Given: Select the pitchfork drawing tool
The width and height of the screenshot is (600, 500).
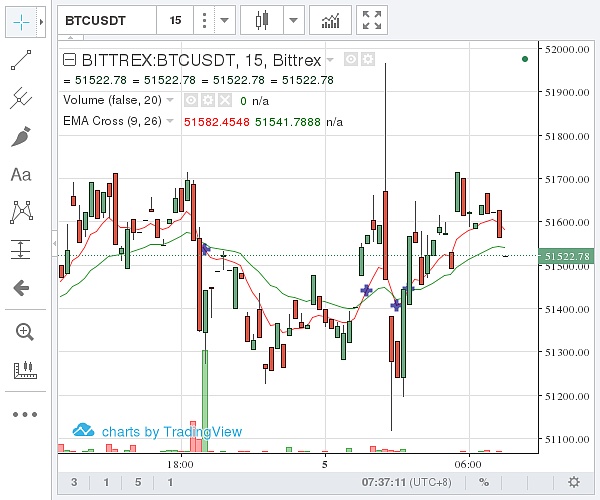Looking at the screenshot, I should tap(21, 98).
